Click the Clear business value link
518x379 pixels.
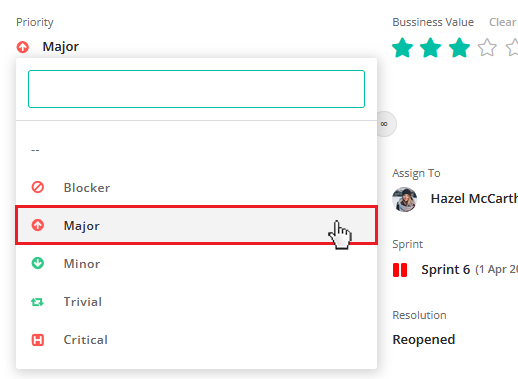[x=502, y=22]
